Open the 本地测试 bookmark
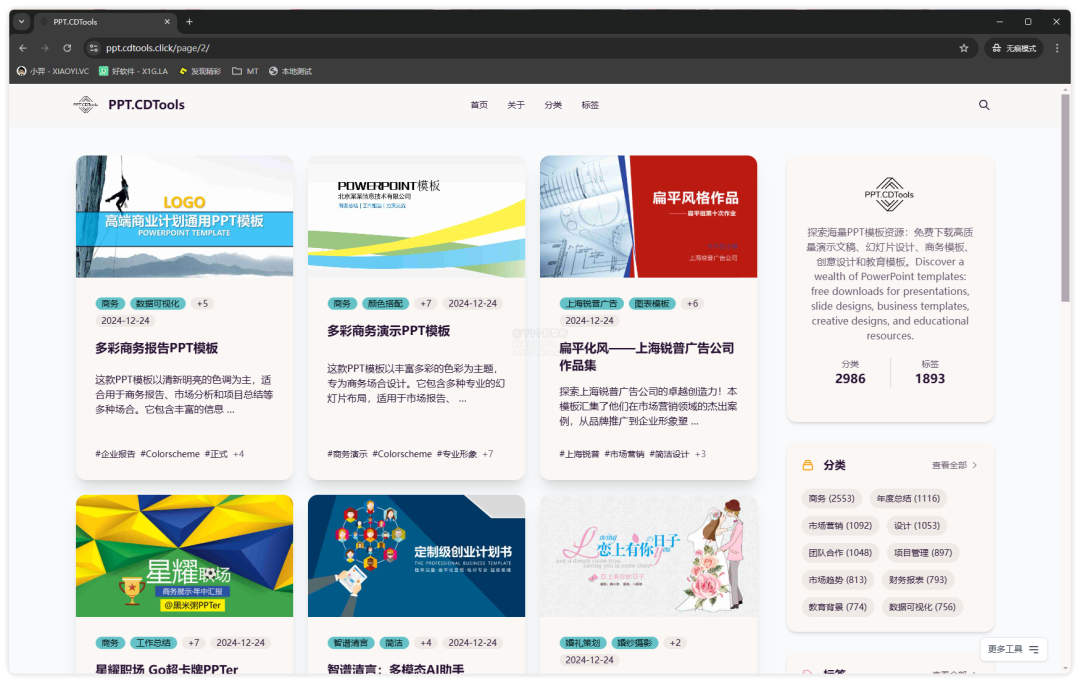 [290, 71]
